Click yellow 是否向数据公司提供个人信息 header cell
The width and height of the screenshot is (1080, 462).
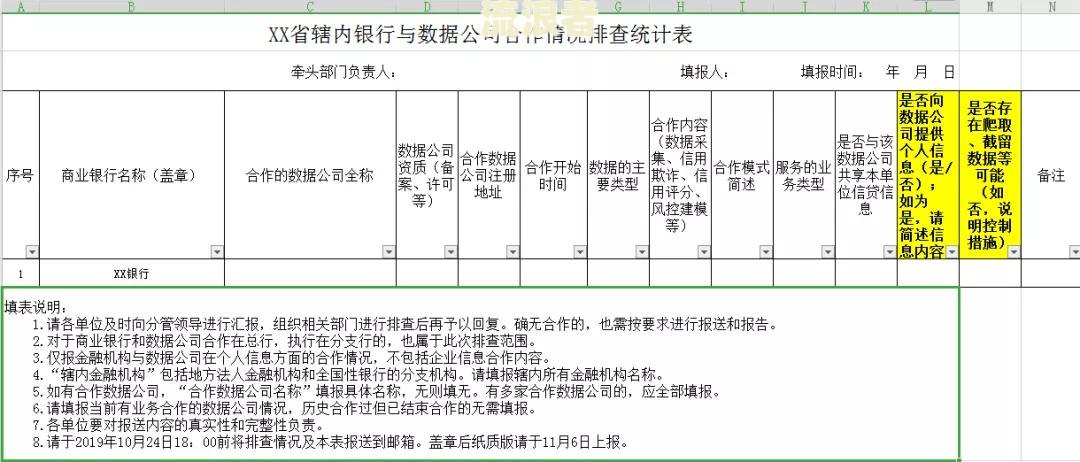[928, 175]
